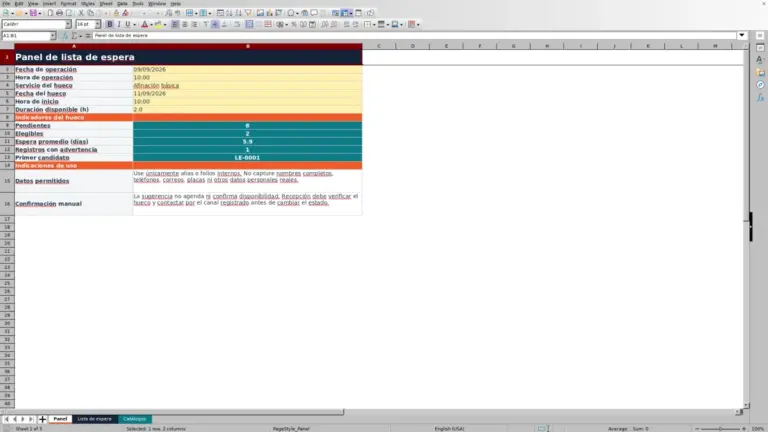Open sidebar Styles panel icon
Screen dimensions: 768x432
760,60
